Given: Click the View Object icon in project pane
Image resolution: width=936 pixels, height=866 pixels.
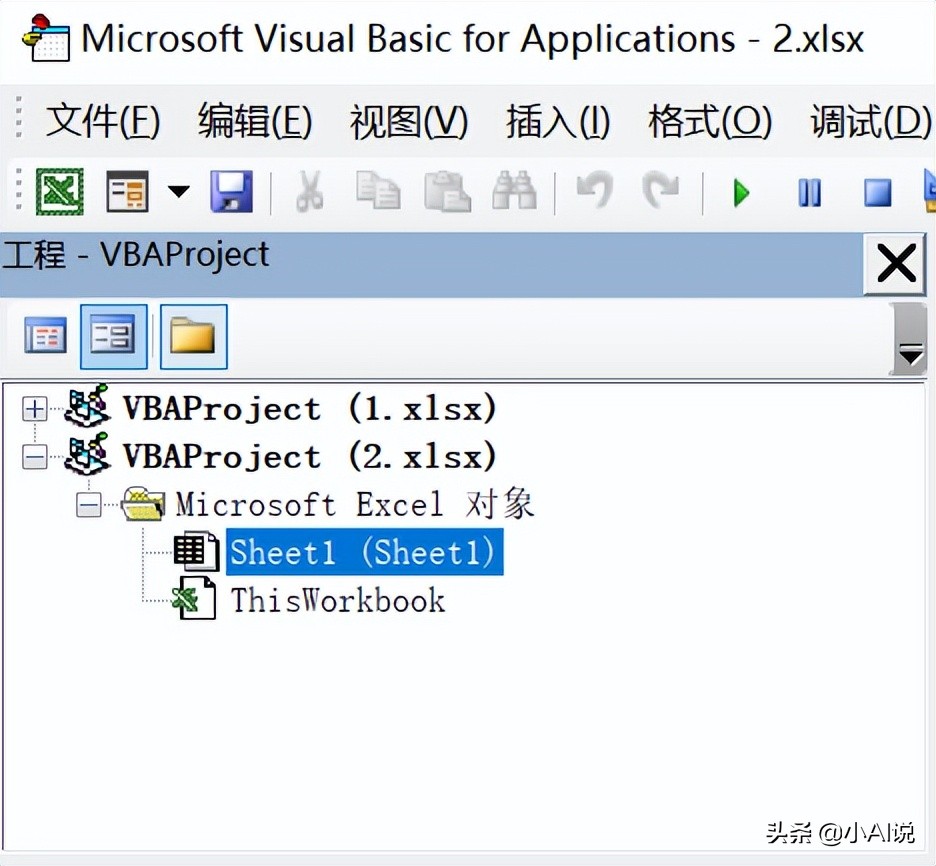Looking at the screenshot, I should tap(113, 337).
